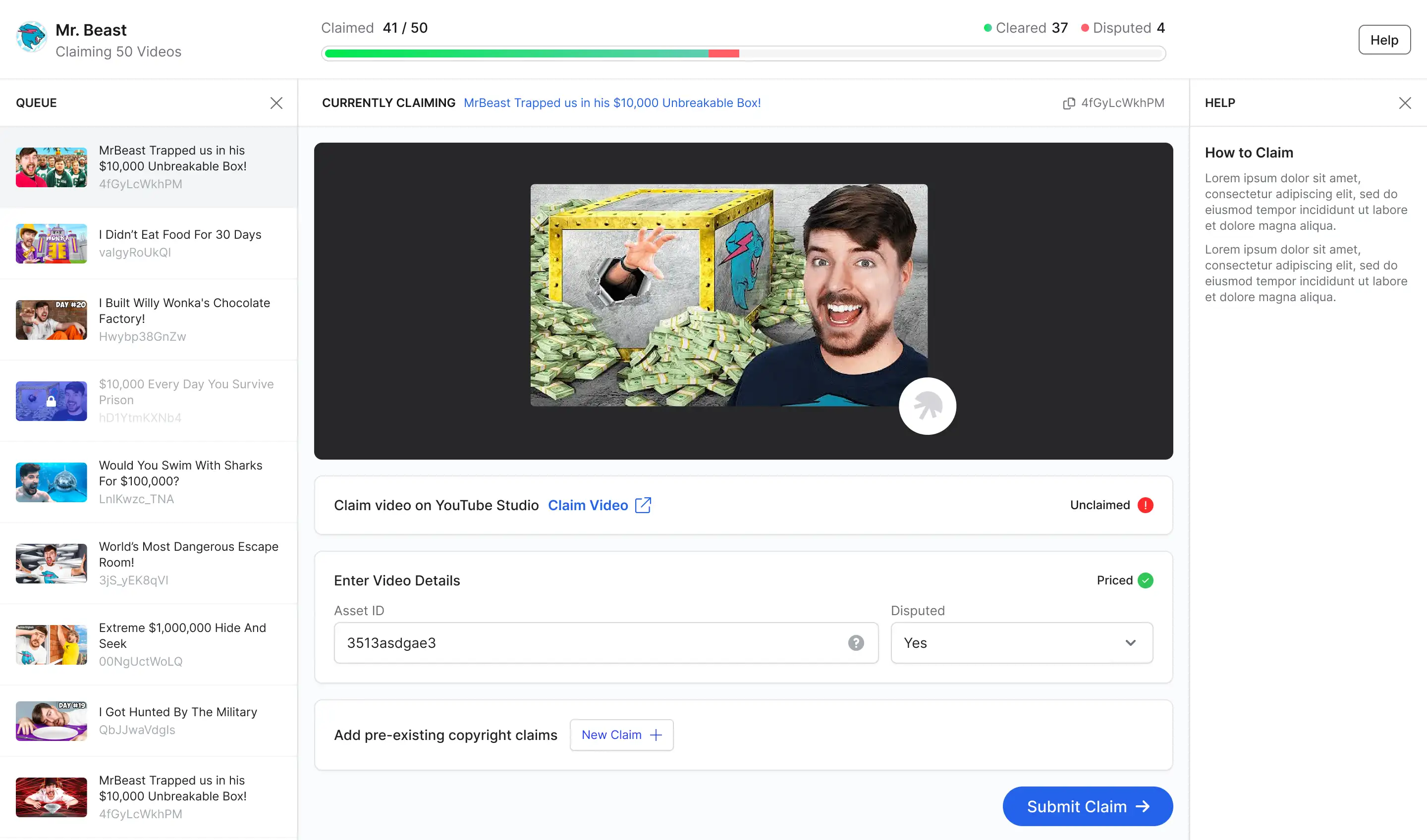
Task: Select queue item I Didn't Eat Food For 30 Days
Action: 148,243
